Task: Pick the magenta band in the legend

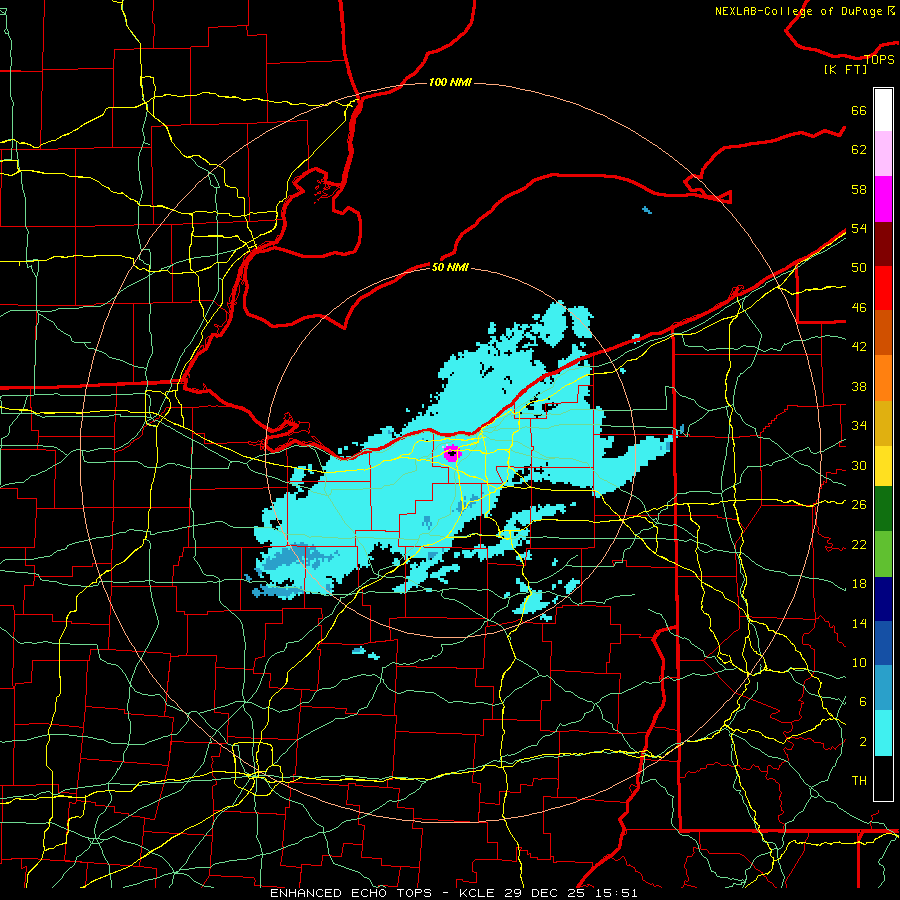Action: pos(883,199)
